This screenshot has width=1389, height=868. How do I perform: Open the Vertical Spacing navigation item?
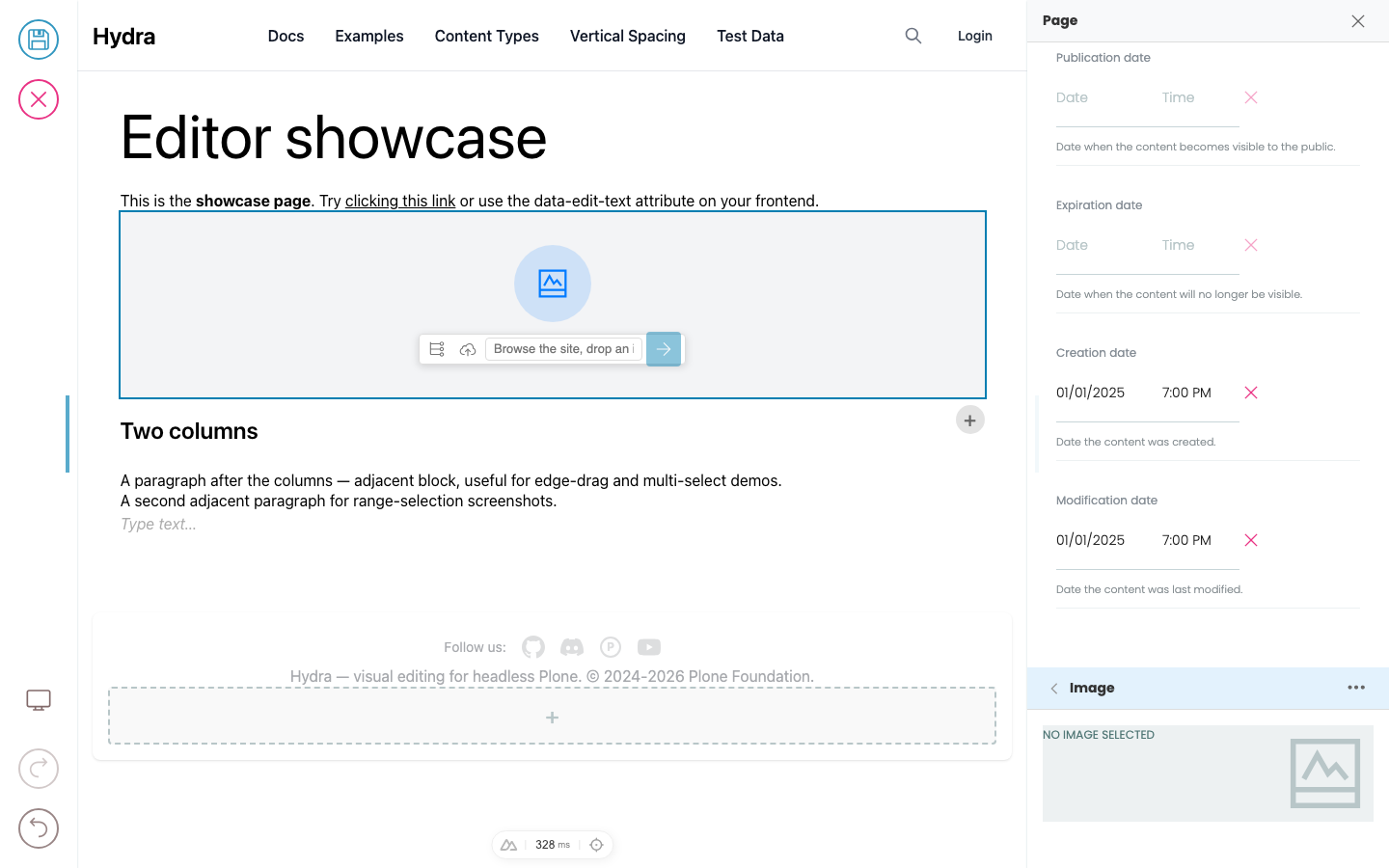(628, 36)
